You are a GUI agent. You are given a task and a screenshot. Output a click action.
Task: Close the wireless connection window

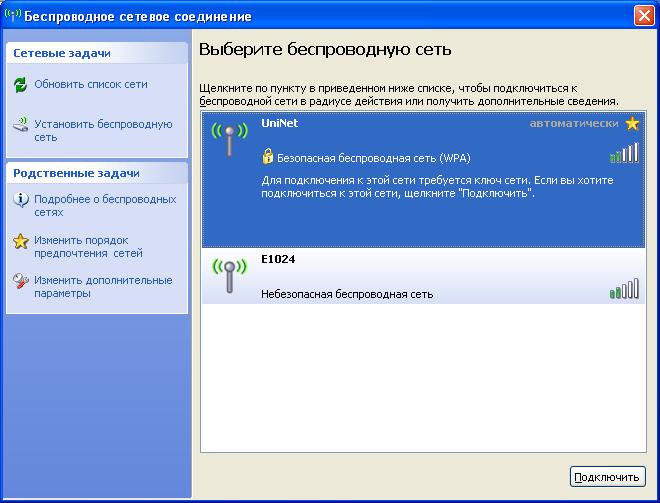(644, 17)
